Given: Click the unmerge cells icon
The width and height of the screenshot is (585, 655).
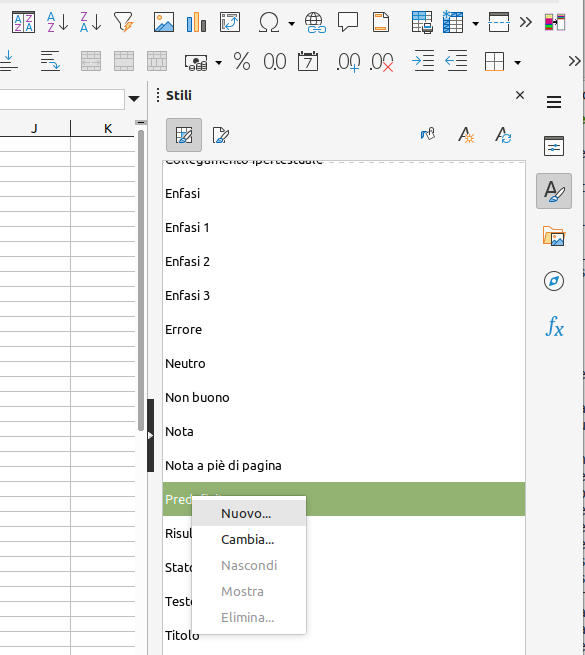Looking at the screenshot, I should point(157,61).
